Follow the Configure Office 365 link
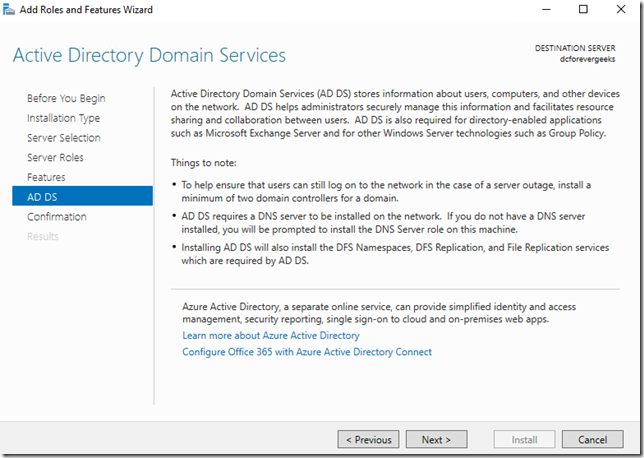644x458 pixels. pos(307,352)
